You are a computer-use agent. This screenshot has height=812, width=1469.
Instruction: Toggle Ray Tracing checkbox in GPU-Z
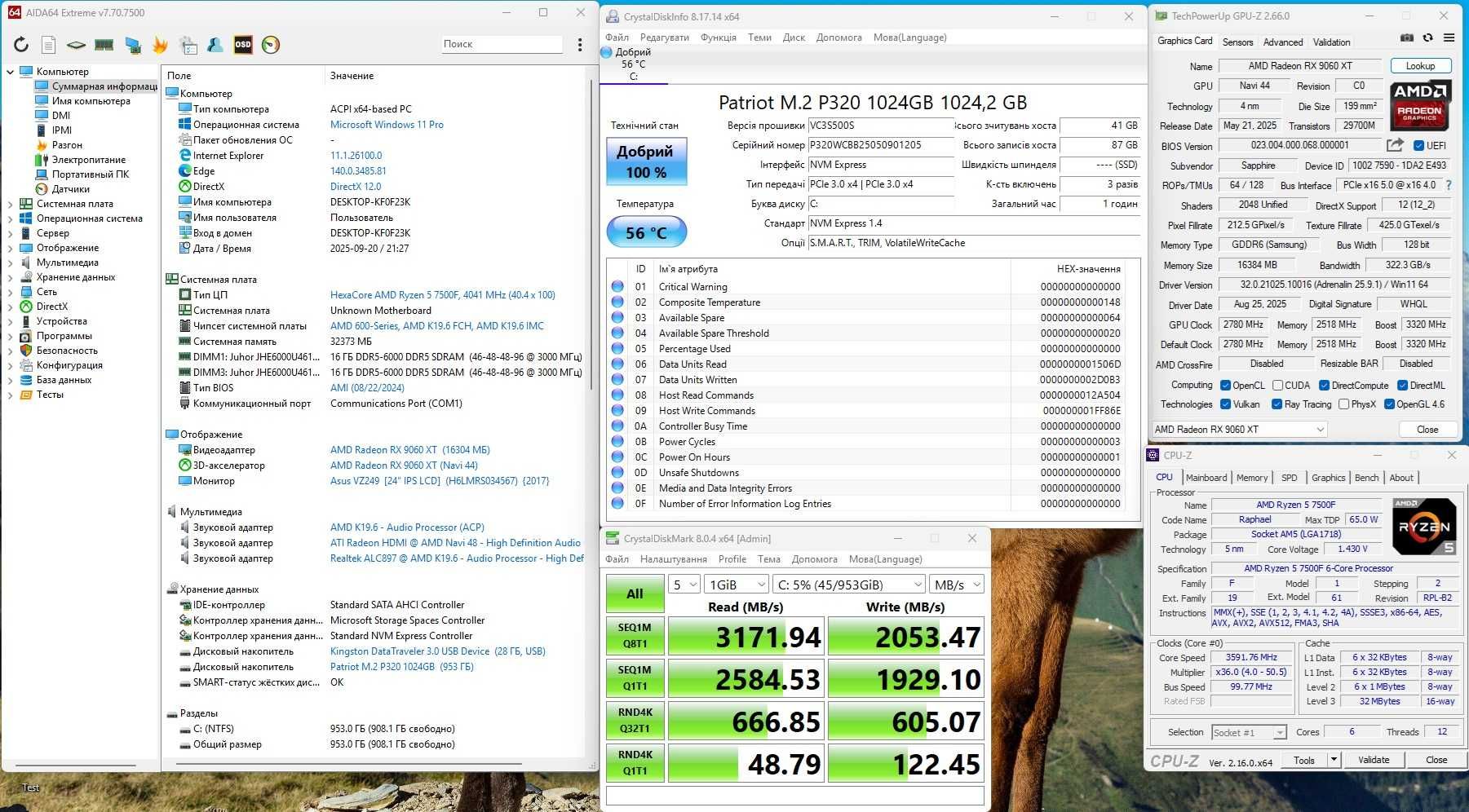point(1277,404)
